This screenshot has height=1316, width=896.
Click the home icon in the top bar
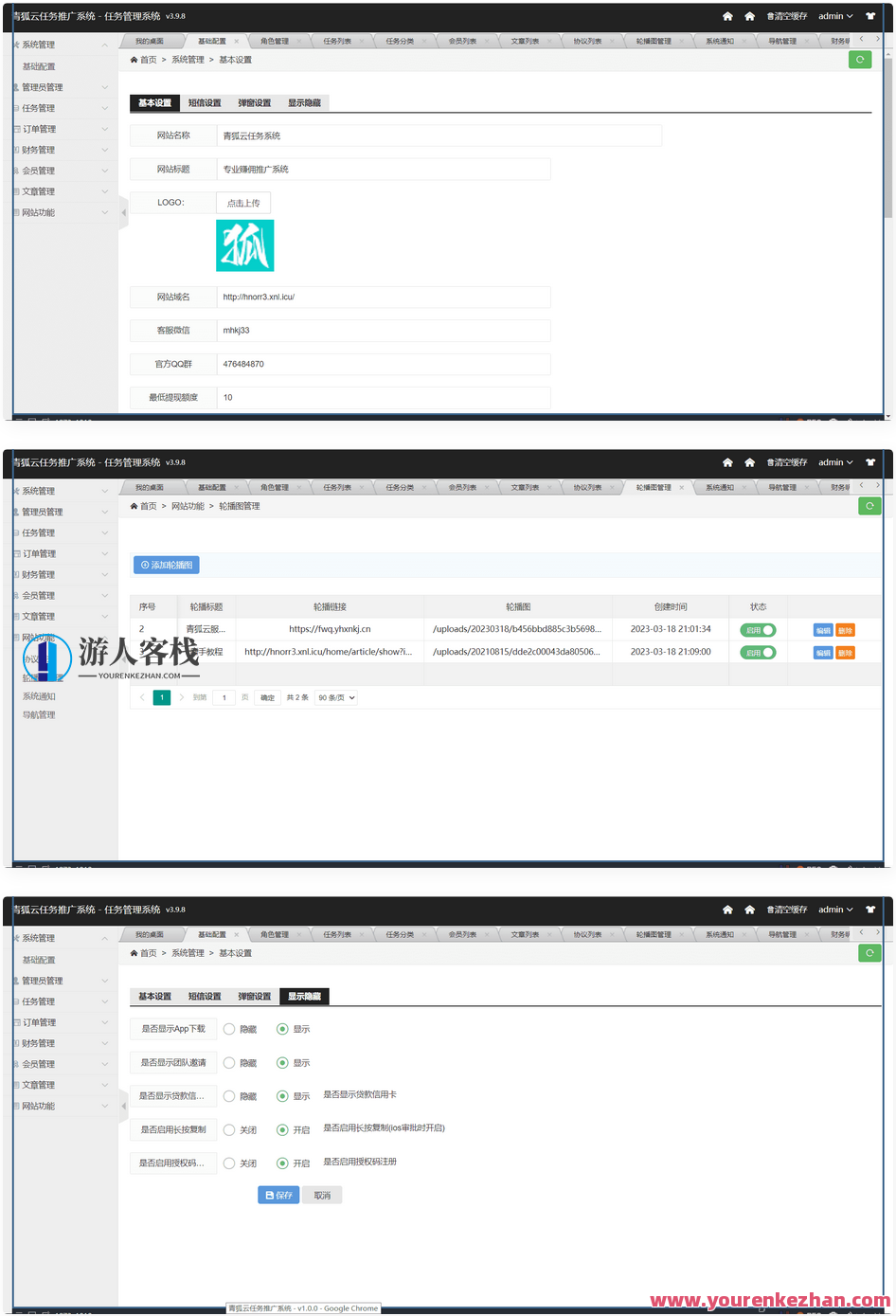coord(727,16)
